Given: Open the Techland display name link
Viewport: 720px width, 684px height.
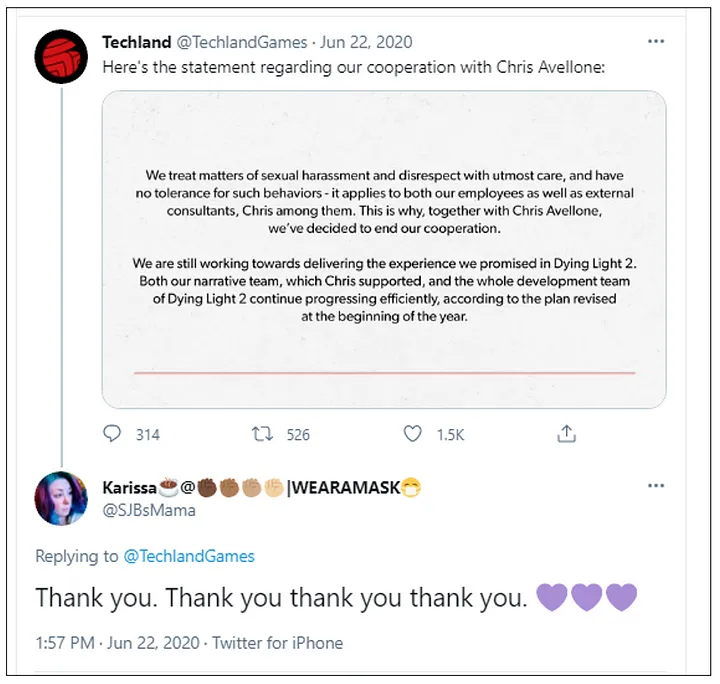Looking at the screenshot, I should pyautogui.click(x=136, y=42).
